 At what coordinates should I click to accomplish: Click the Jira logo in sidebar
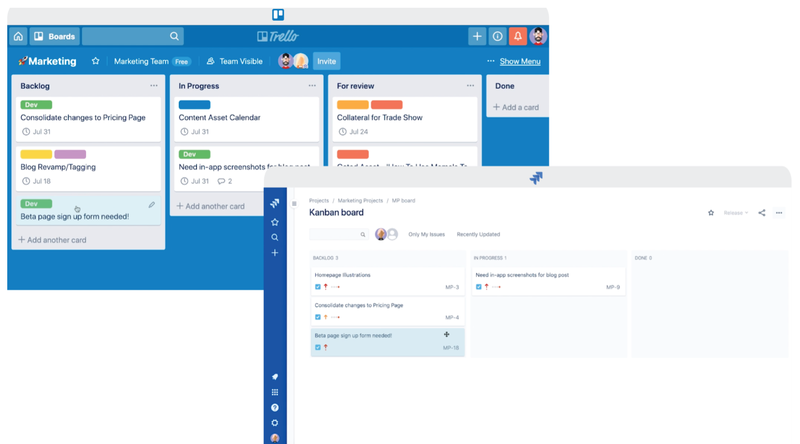(274, 203)
